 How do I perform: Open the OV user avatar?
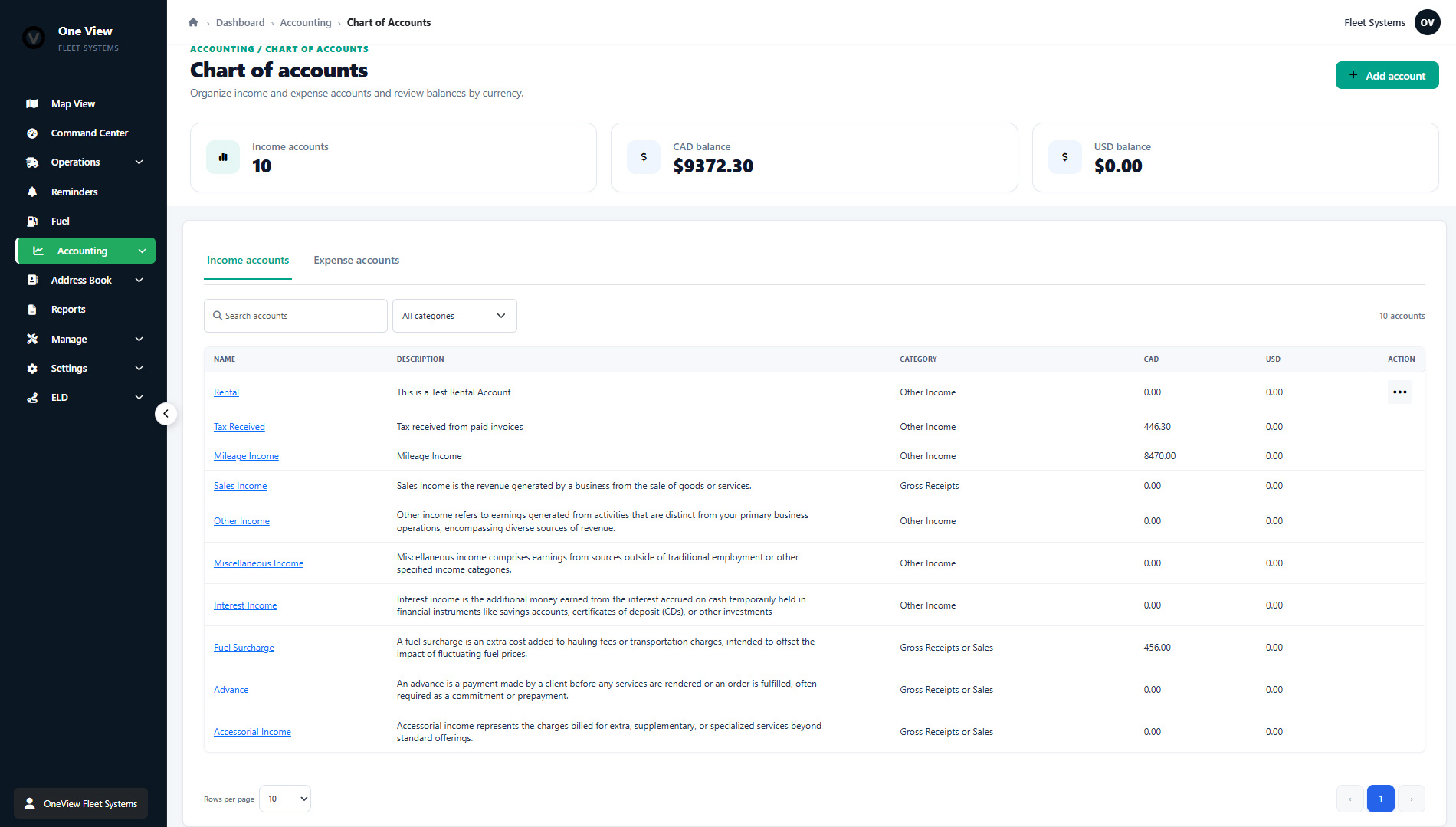point(1427,22)
